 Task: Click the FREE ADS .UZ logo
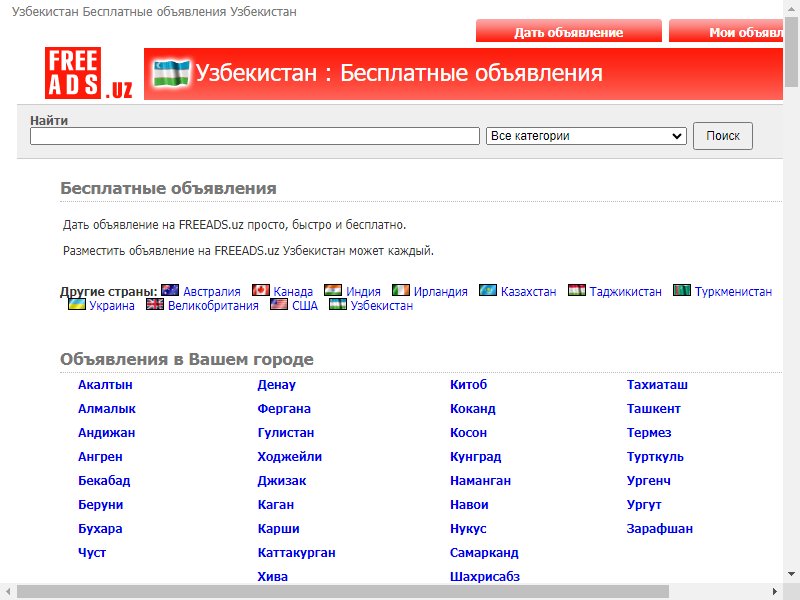click(89, 73)
